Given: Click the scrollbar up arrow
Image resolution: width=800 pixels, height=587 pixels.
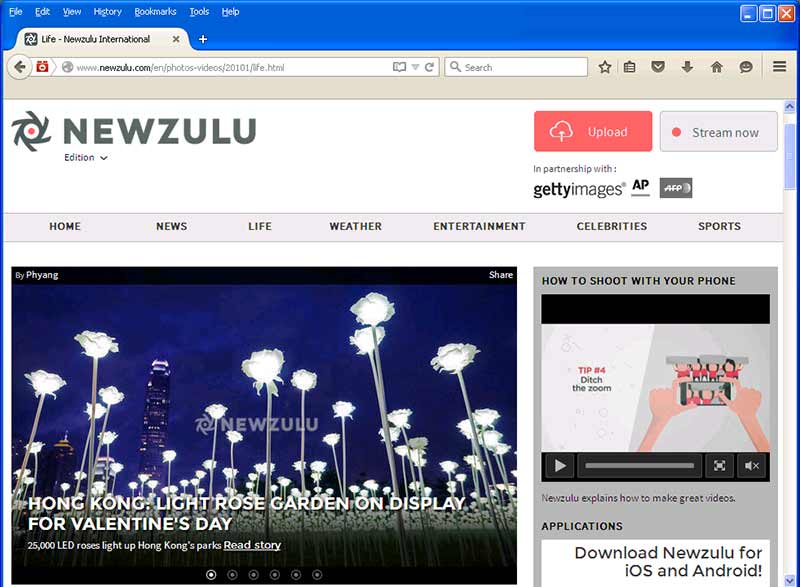Looking at the screenshot, I should [789, 106].
